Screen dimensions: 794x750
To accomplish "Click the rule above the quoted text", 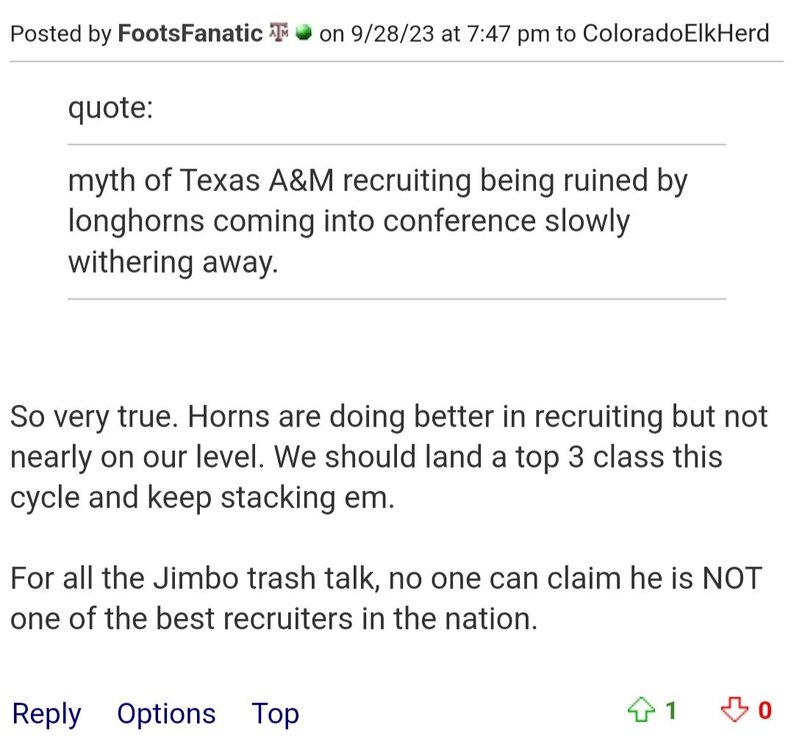I will pos(397,145).
